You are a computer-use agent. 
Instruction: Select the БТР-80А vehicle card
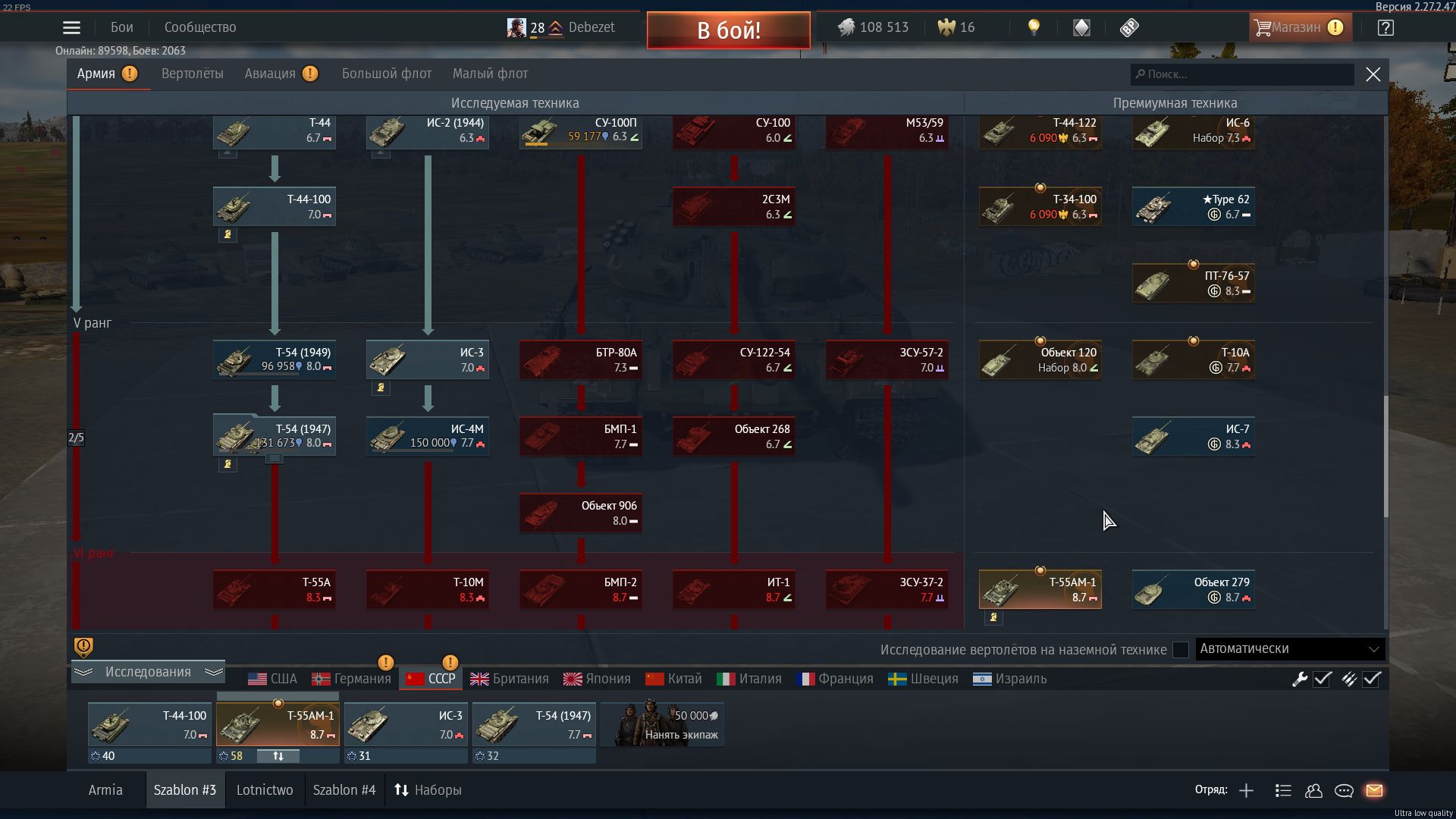point(581,359)
